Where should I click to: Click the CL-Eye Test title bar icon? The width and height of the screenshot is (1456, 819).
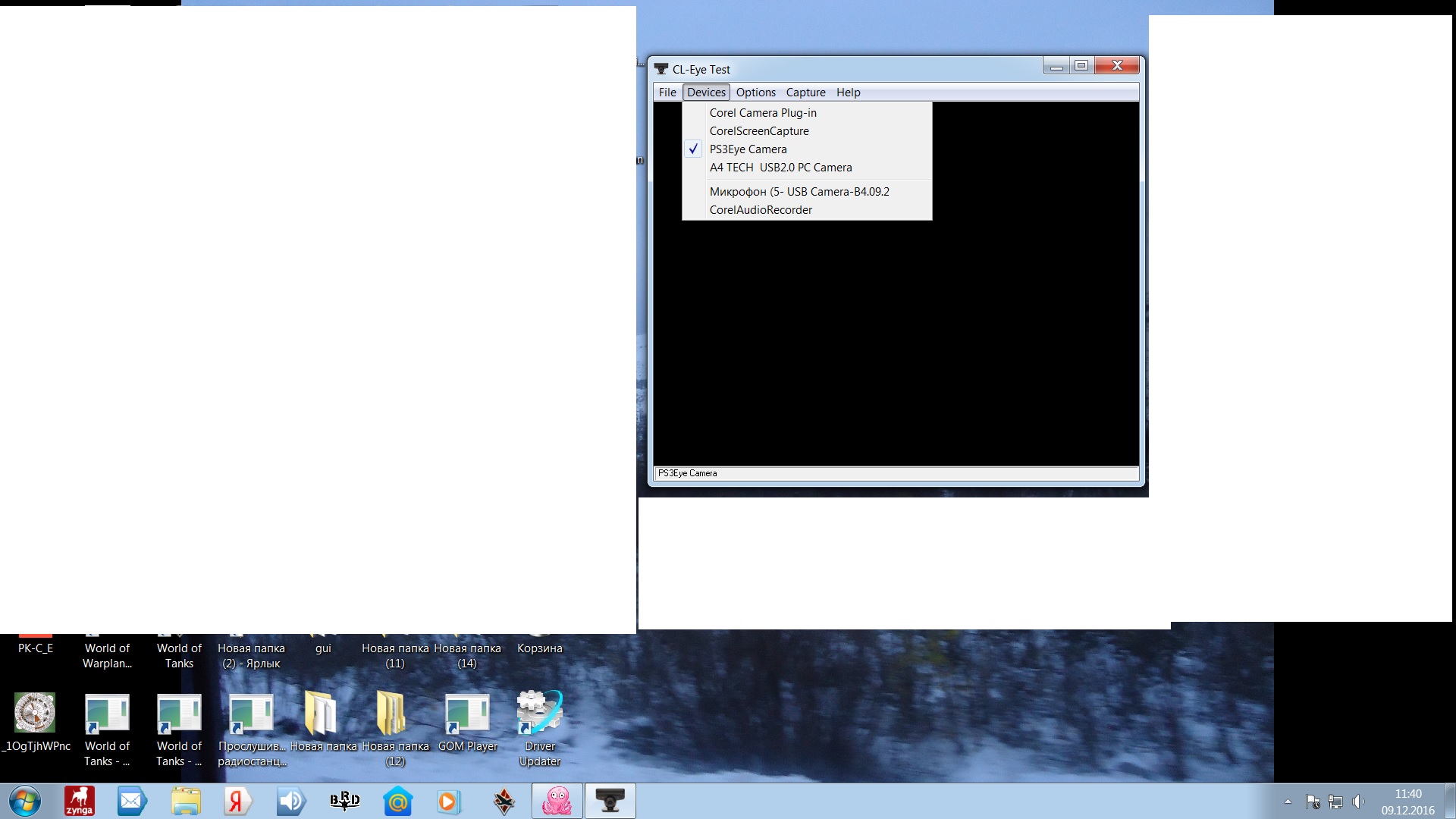[x=661, y=69]
